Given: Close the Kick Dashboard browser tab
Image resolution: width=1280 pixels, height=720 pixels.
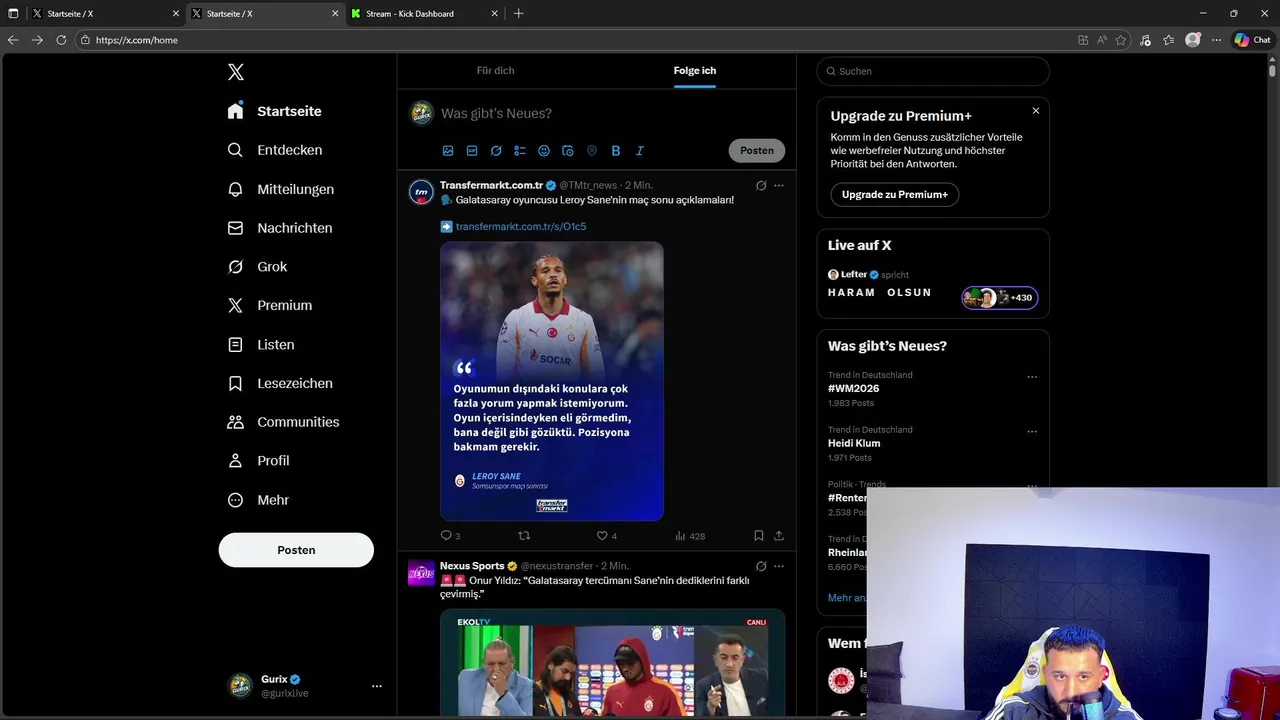Looking at the screenshot, I should click(x=494, y=14).
